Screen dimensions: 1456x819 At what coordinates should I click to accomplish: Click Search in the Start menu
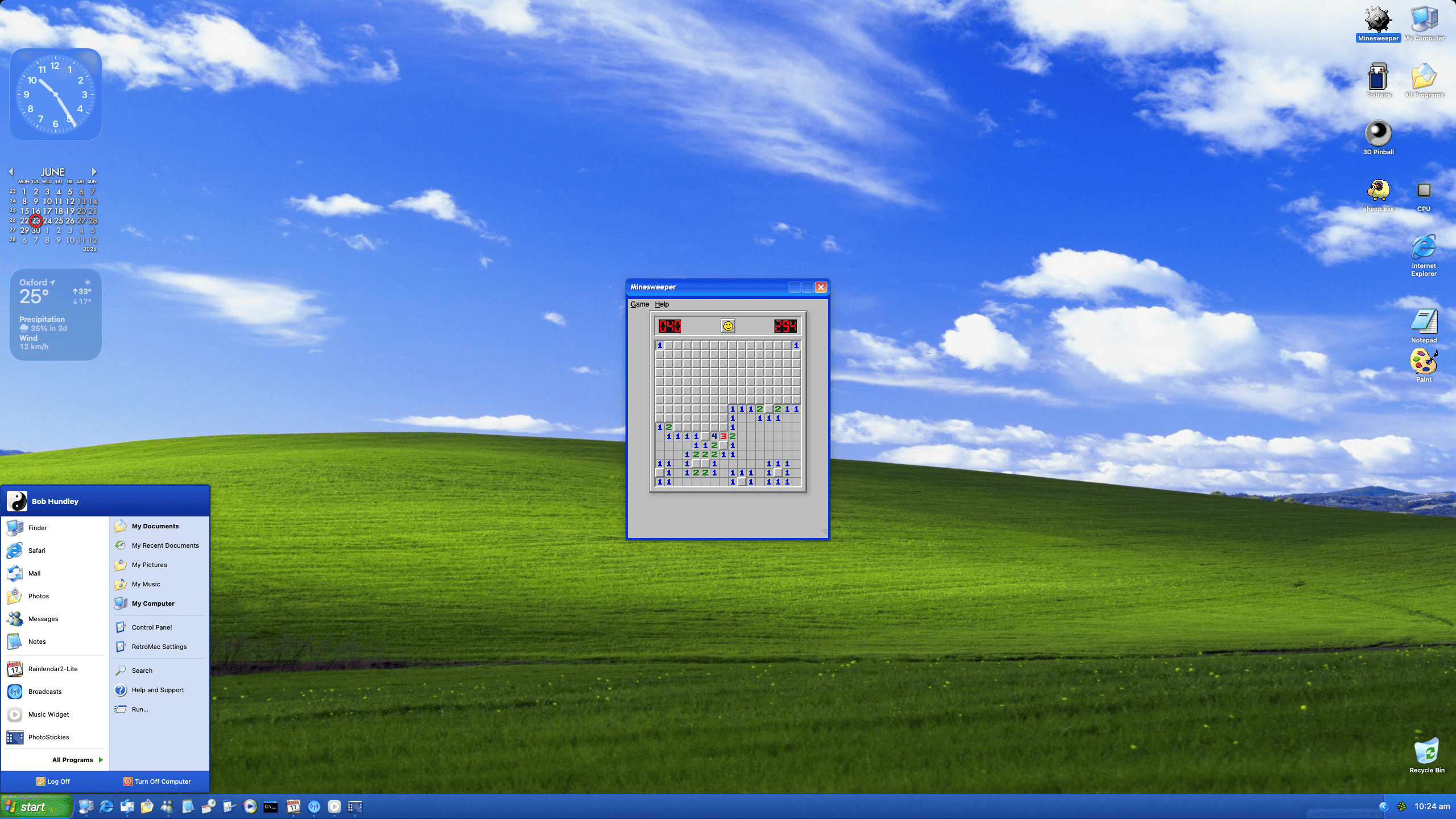point(159,671)
